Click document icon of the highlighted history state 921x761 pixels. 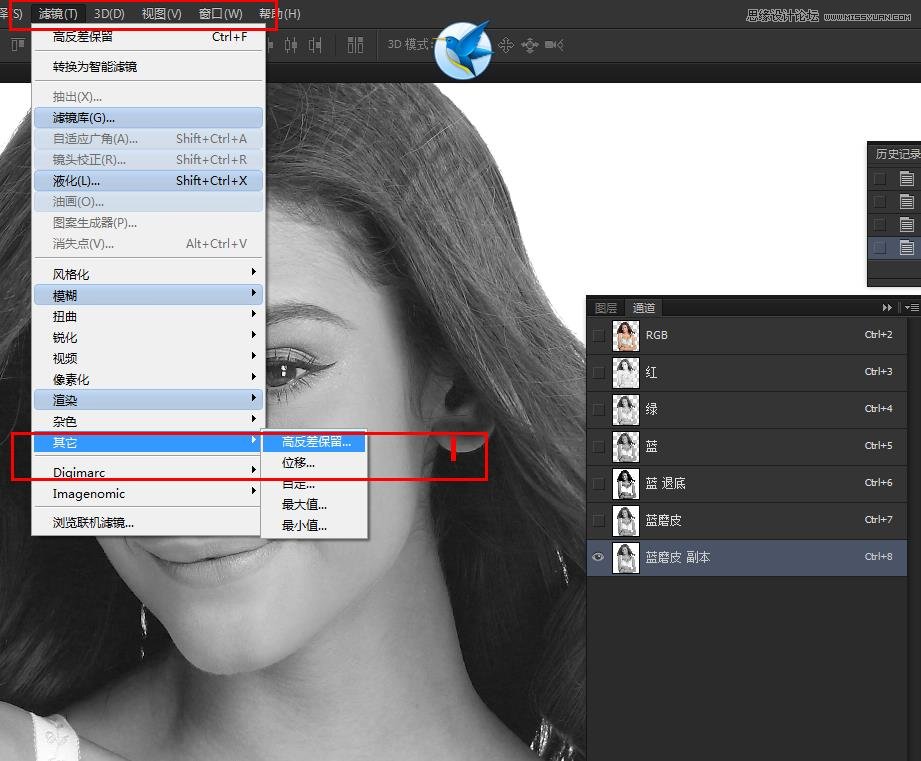[907, 248]
